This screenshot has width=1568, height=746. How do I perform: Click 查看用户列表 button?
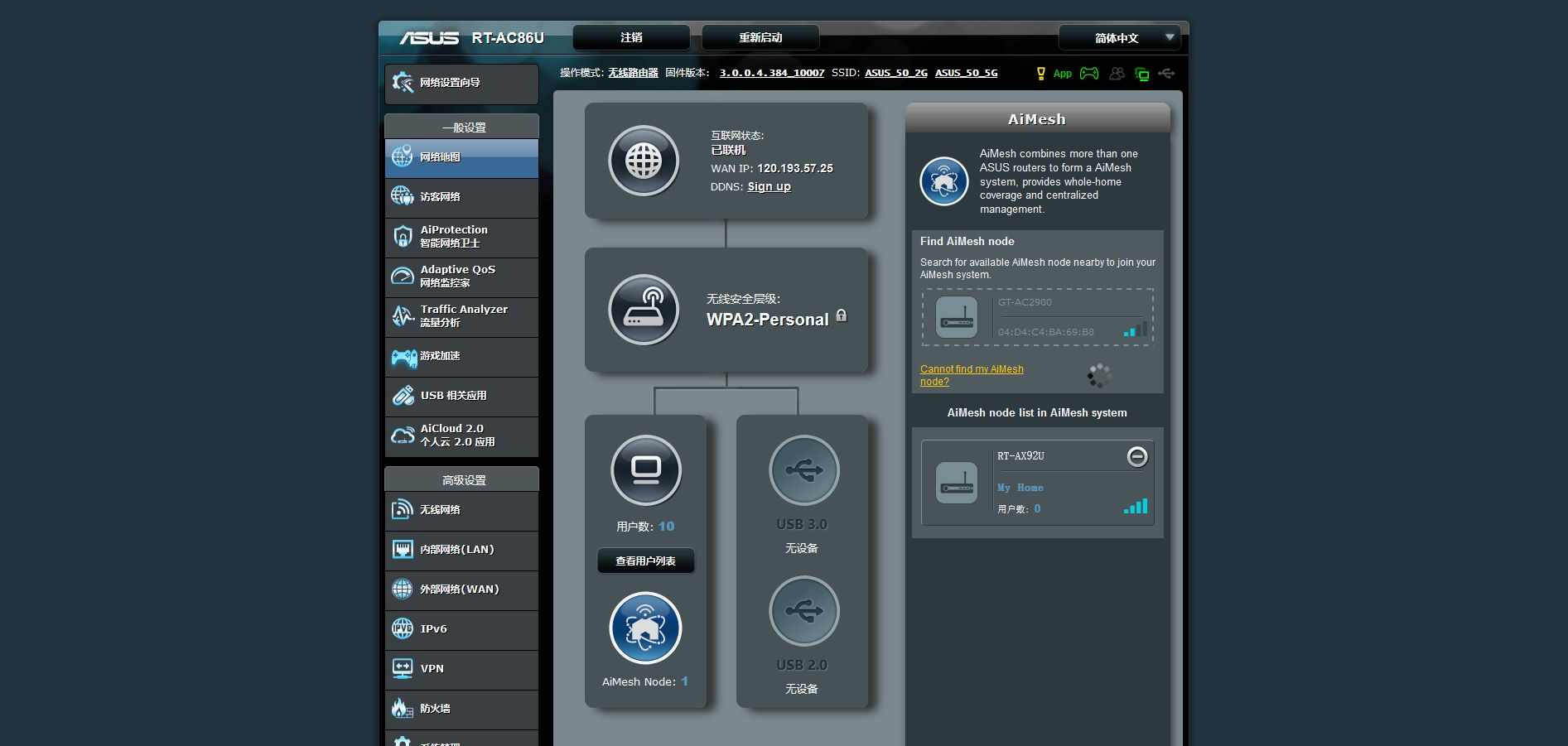[645, 561]
